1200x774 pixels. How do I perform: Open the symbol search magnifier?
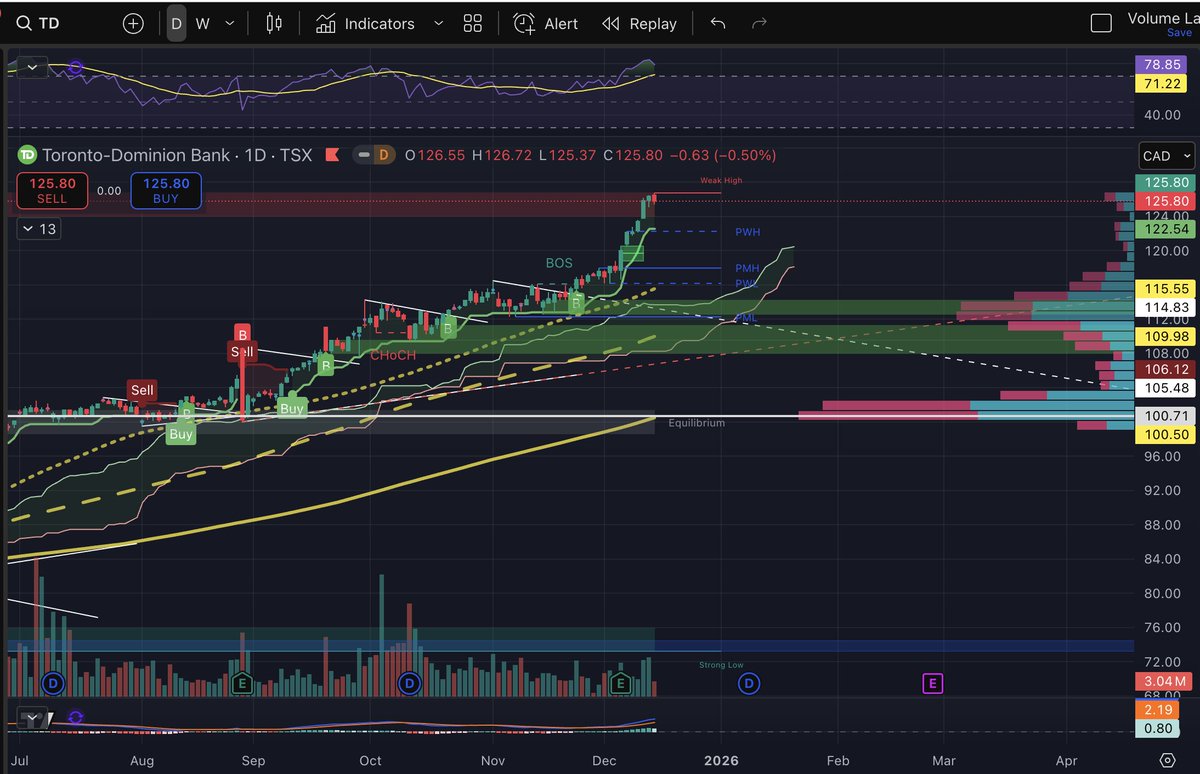(x=22, y=22)
